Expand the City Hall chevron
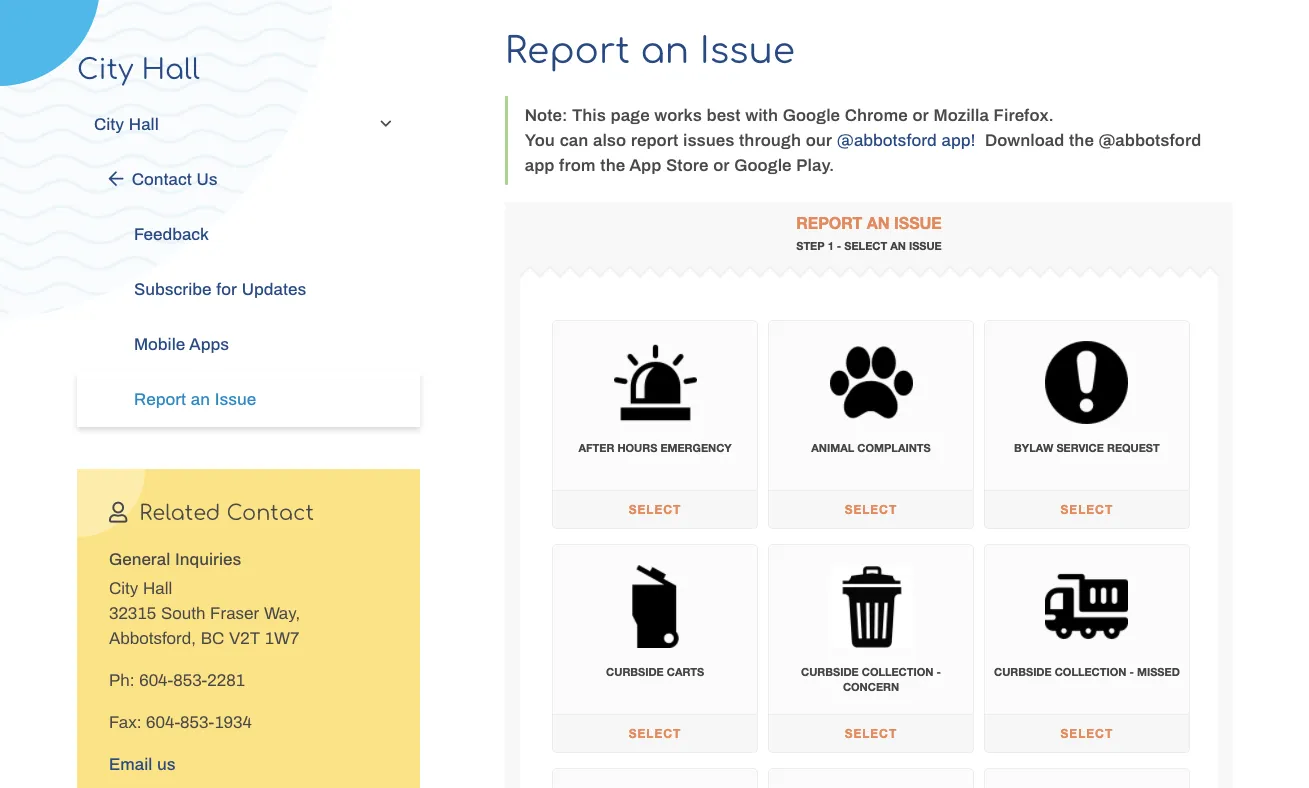The image size is (1309, 788). pos(386,124)
